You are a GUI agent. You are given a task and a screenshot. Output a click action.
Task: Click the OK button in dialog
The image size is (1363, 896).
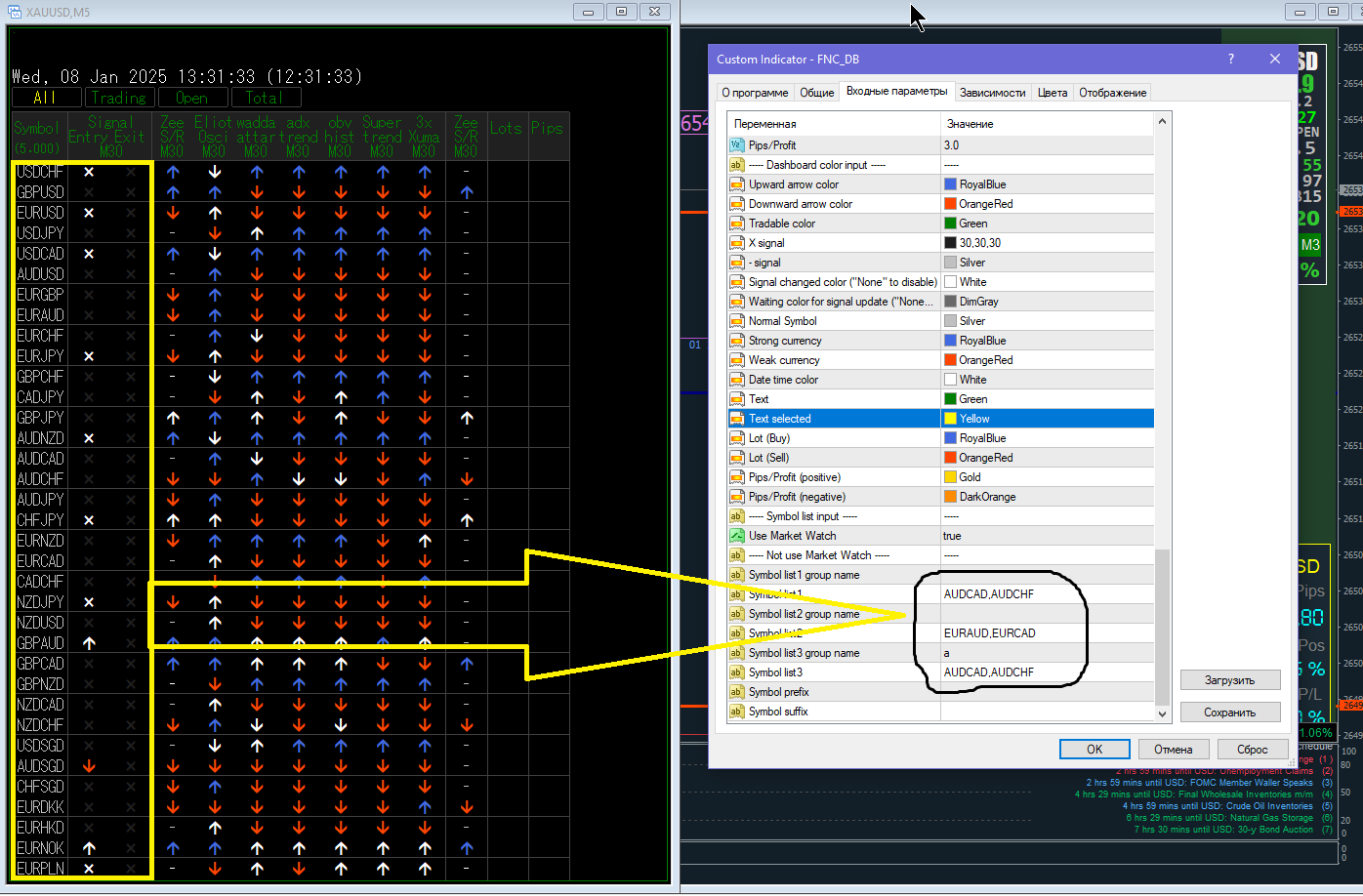[x=1095, y=750]
